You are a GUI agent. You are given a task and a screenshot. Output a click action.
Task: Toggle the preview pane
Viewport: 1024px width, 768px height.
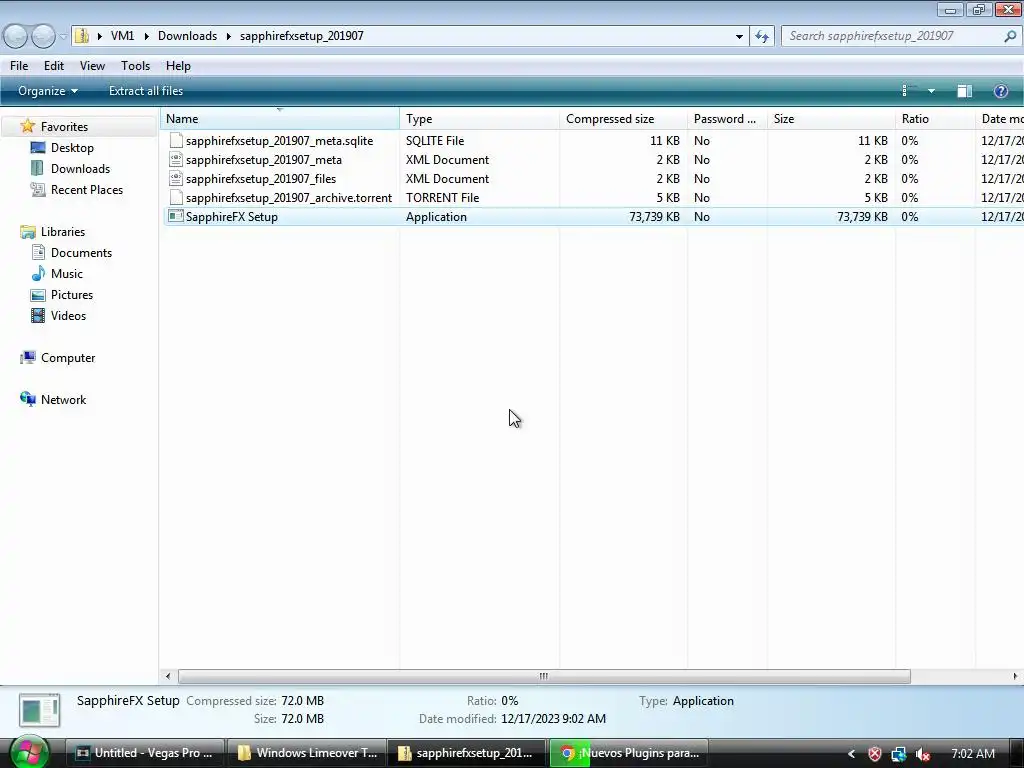pyautogui.click(x=965, y=91)
